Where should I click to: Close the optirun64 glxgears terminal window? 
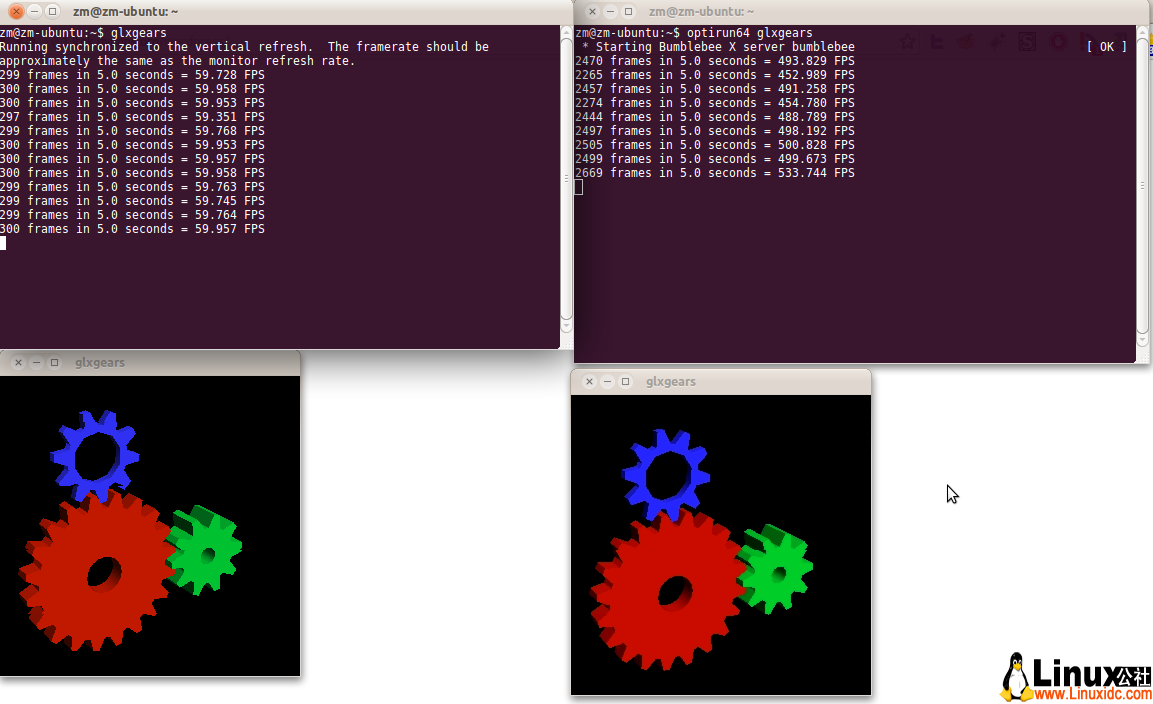(592, 11)
